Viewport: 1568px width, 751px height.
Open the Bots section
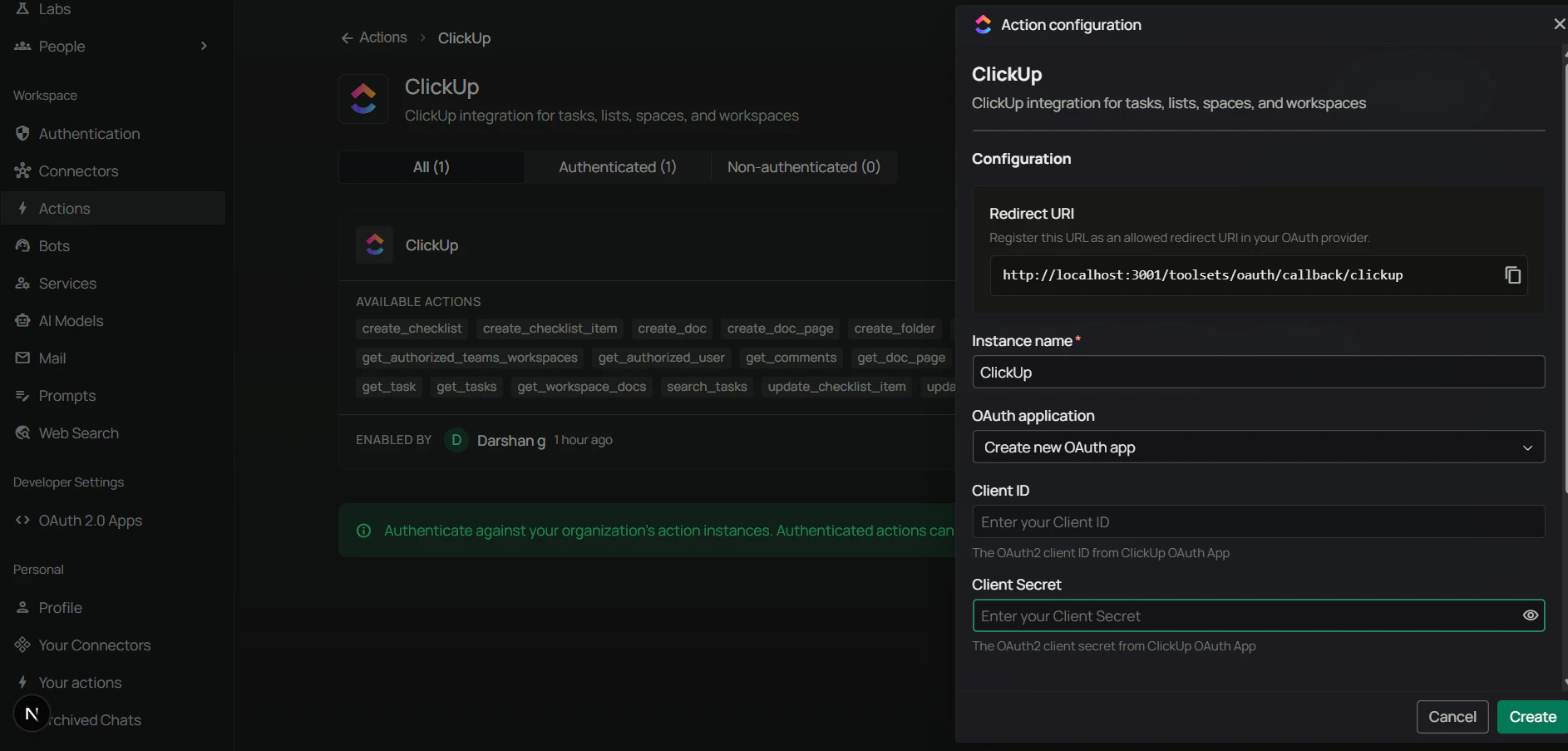click(56, 245)
